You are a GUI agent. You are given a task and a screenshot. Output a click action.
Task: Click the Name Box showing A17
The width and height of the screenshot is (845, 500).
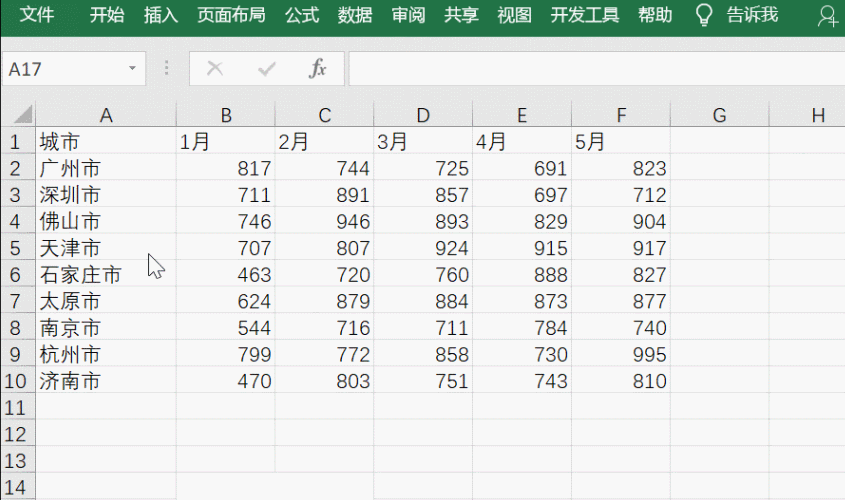point(74,68)
